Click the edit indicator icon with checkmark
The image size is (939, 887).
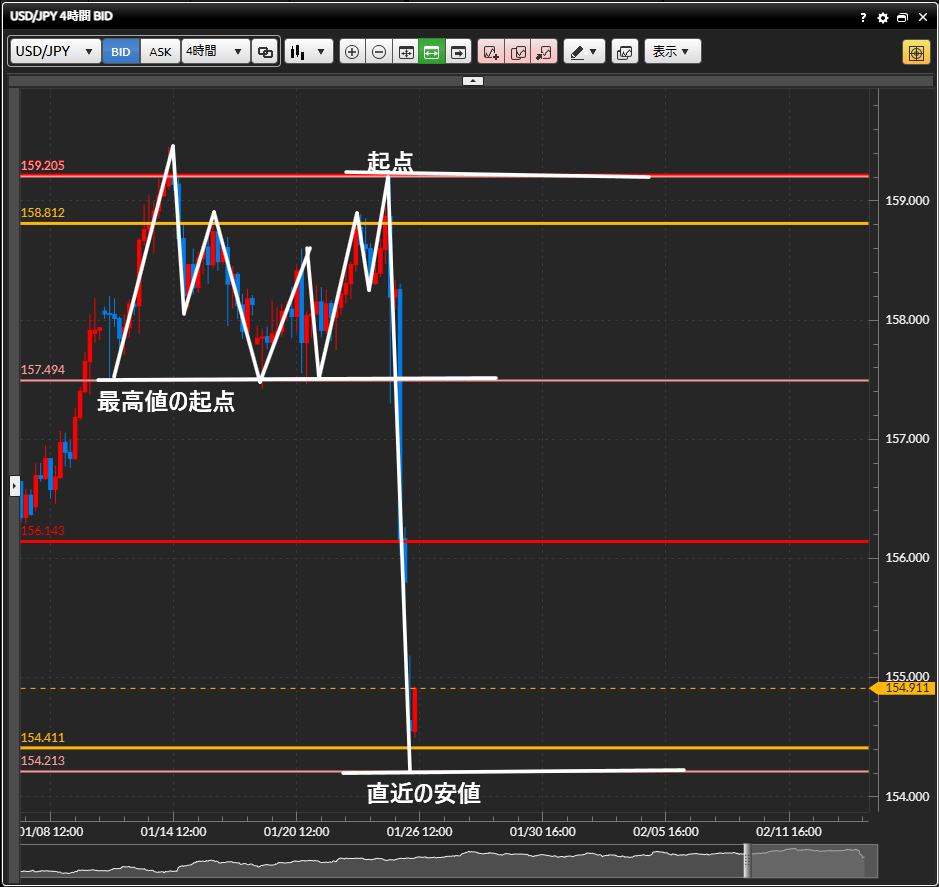(x=518, y=52)
